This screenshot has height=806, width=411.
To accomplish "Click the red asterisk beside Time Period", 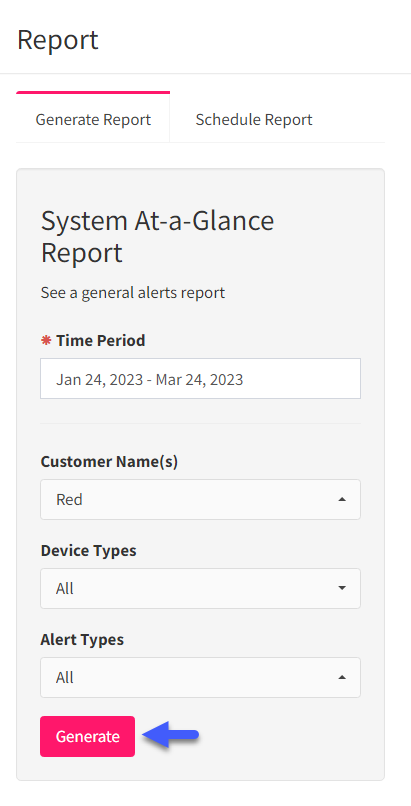I will pos(46,340).
